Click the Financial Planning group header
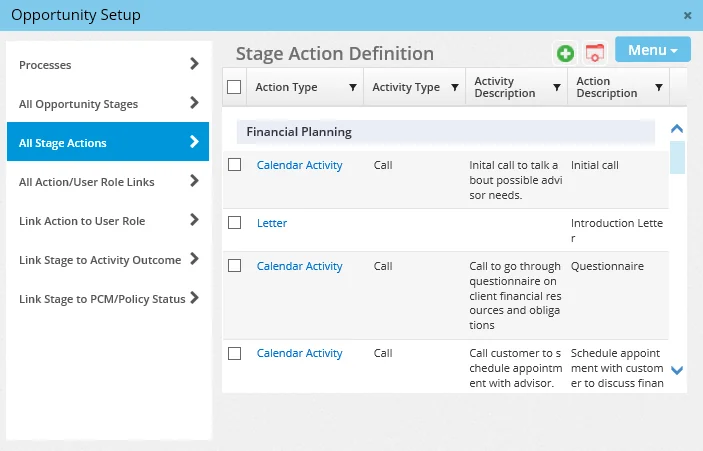The width and height of the screenshot is (703, 451). pos(446,132)
